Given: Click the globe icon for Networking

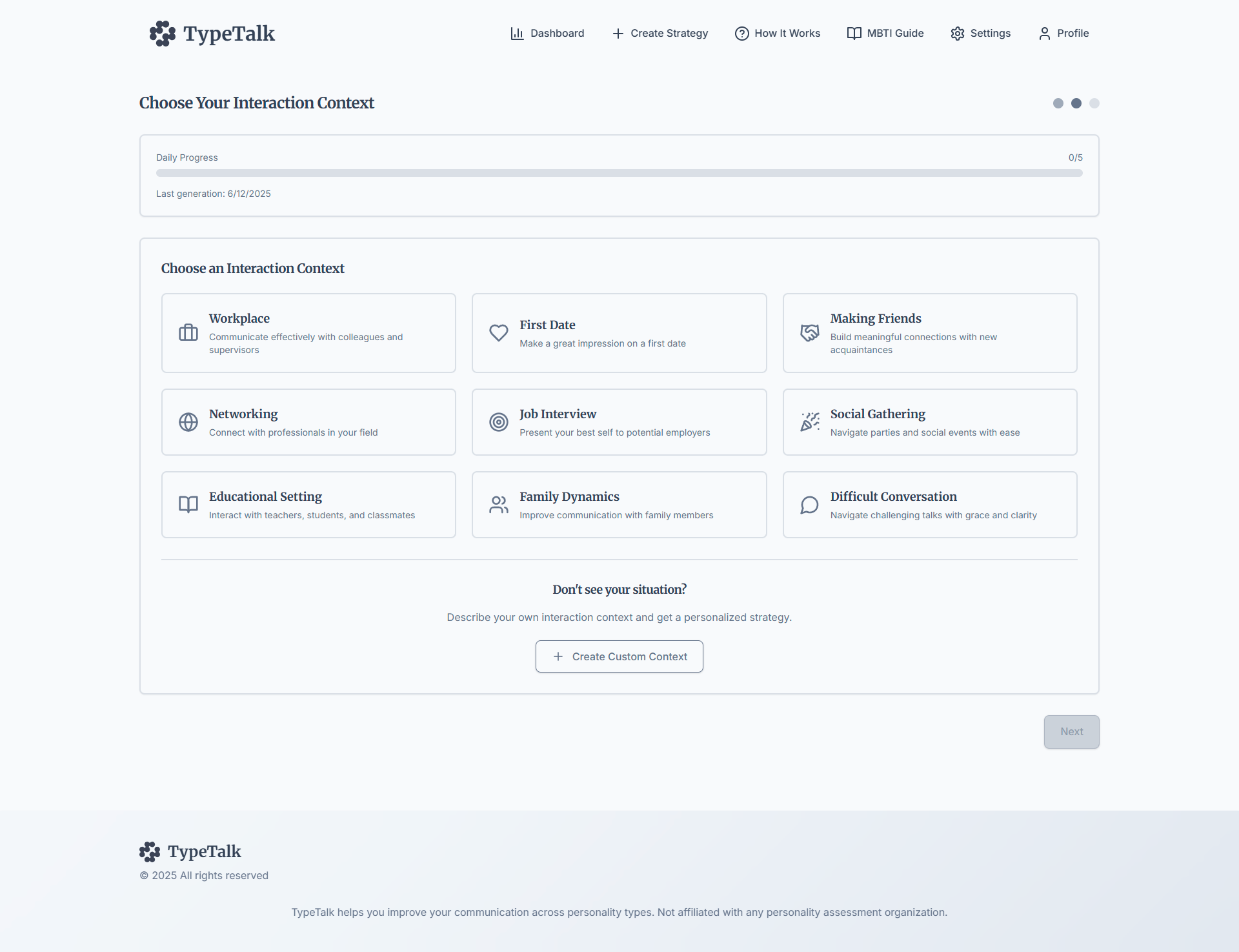Looking at the screenshot, I should click(x=188, y=422).
